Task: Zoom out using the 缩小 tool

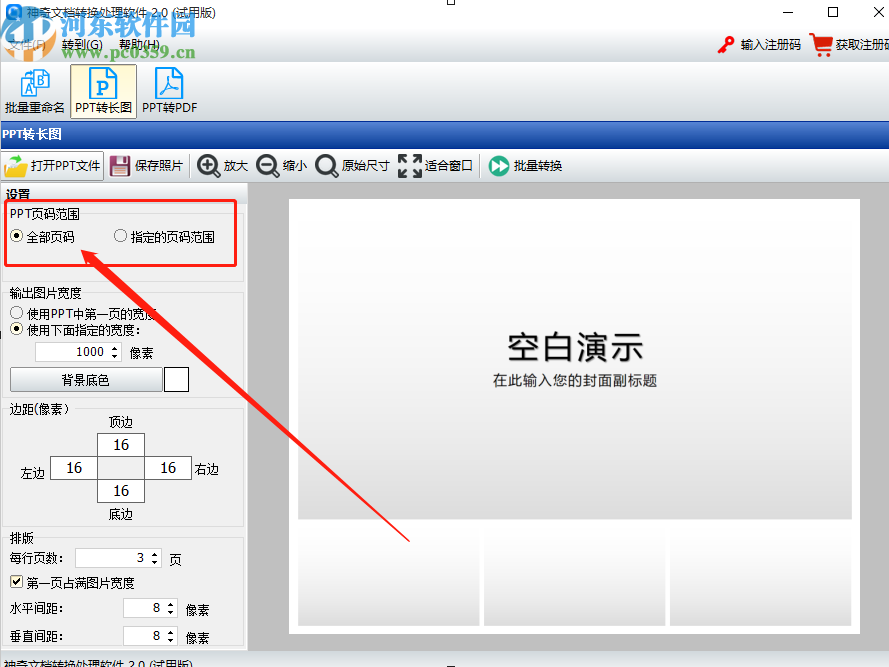Action: (x=281, y=165)
